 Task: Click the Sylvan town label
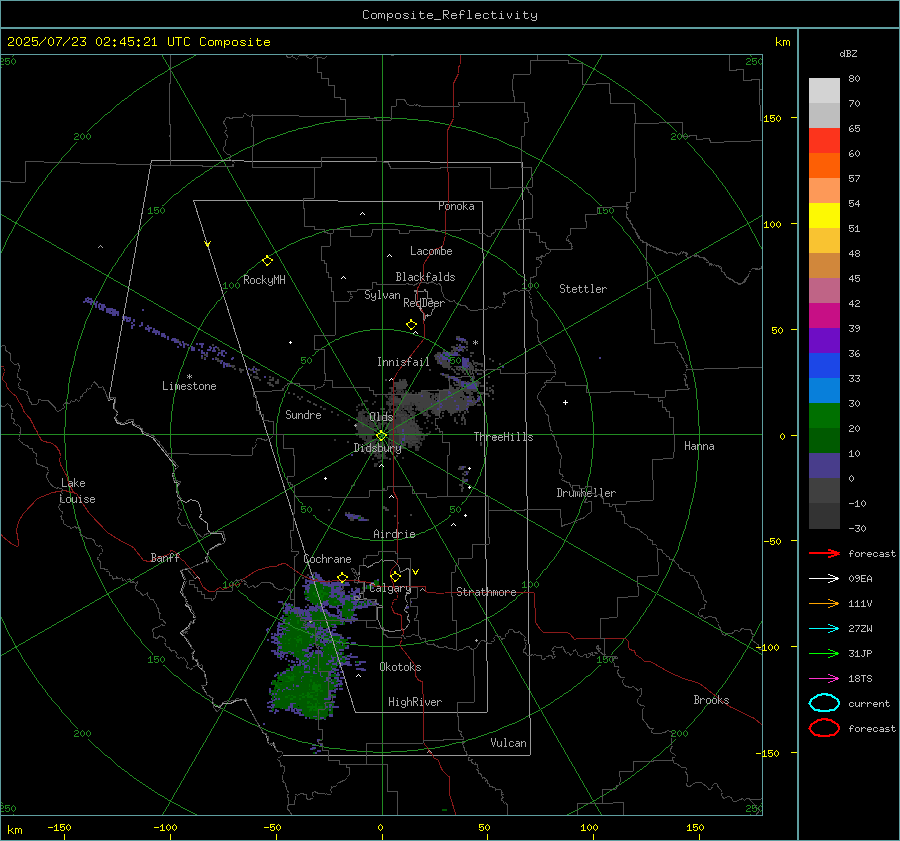pyautogui.click(x=382, y=295)
